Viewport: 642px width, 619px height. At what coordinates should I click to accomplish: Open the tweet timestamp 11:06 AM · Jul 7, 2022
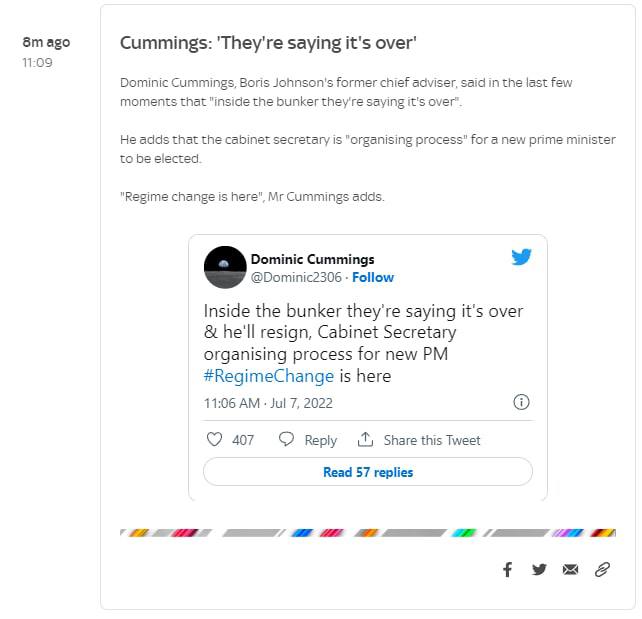click(268, 403)
